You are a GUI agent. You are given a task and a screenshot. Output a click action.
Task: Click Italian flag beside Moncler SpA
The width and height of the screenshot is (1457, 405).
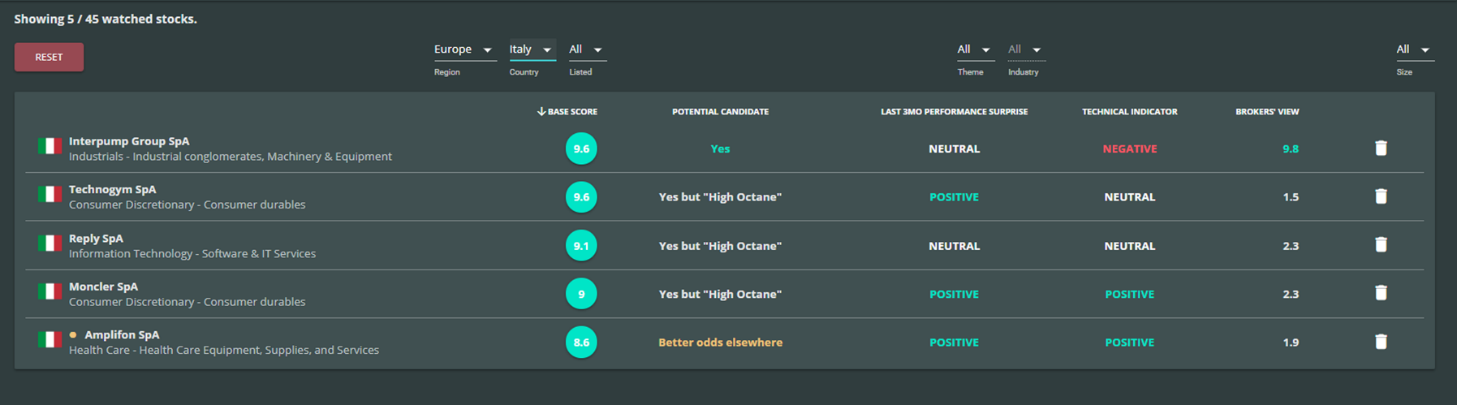49,291
